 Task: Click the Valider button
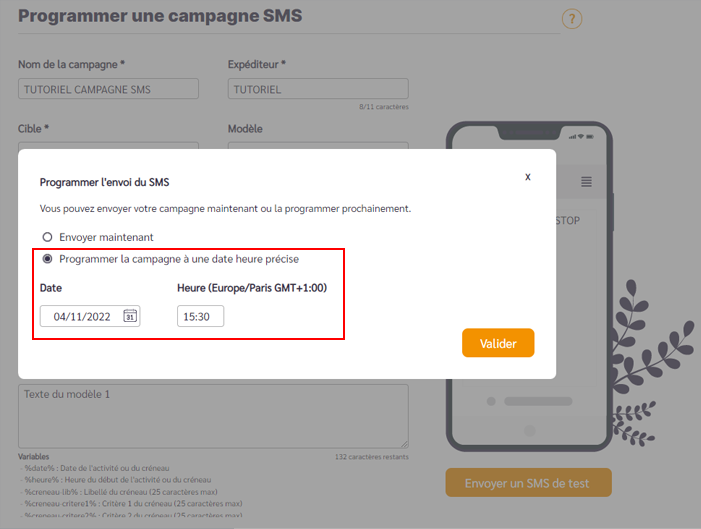[x=498, y=343]
